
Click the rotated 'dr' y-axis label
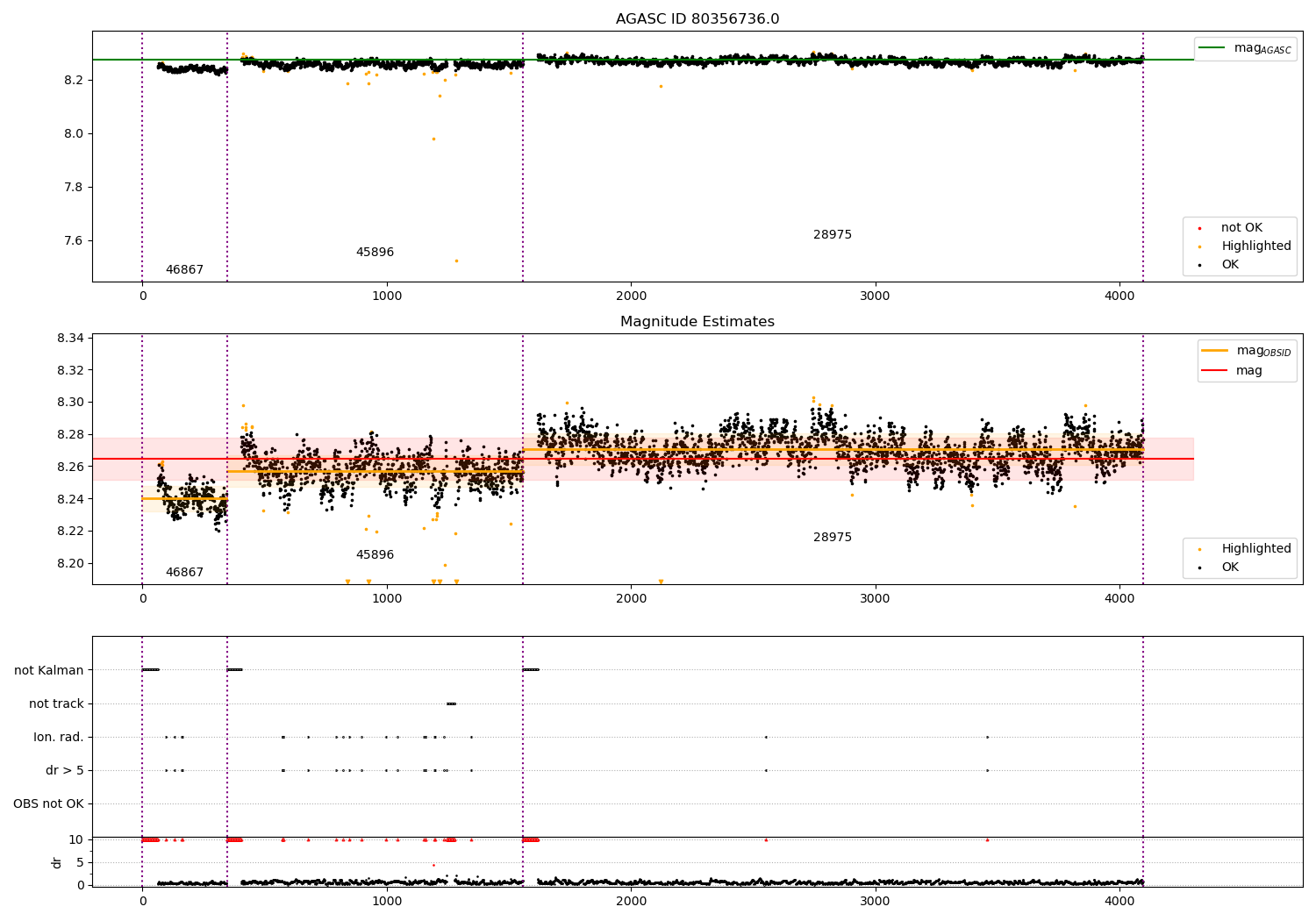point(57,863)
